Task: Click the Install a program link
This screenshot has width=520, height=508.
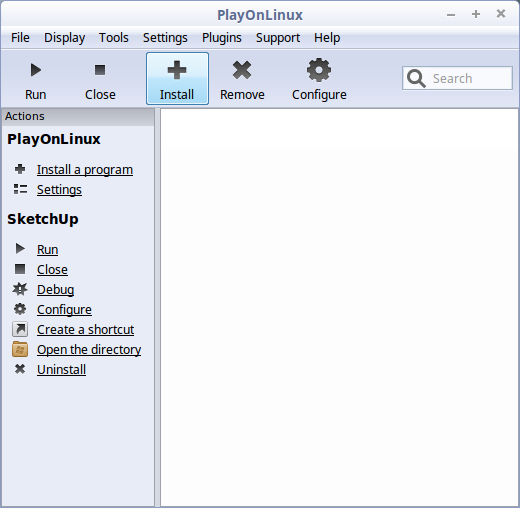Action: click(x=85, y=170)
